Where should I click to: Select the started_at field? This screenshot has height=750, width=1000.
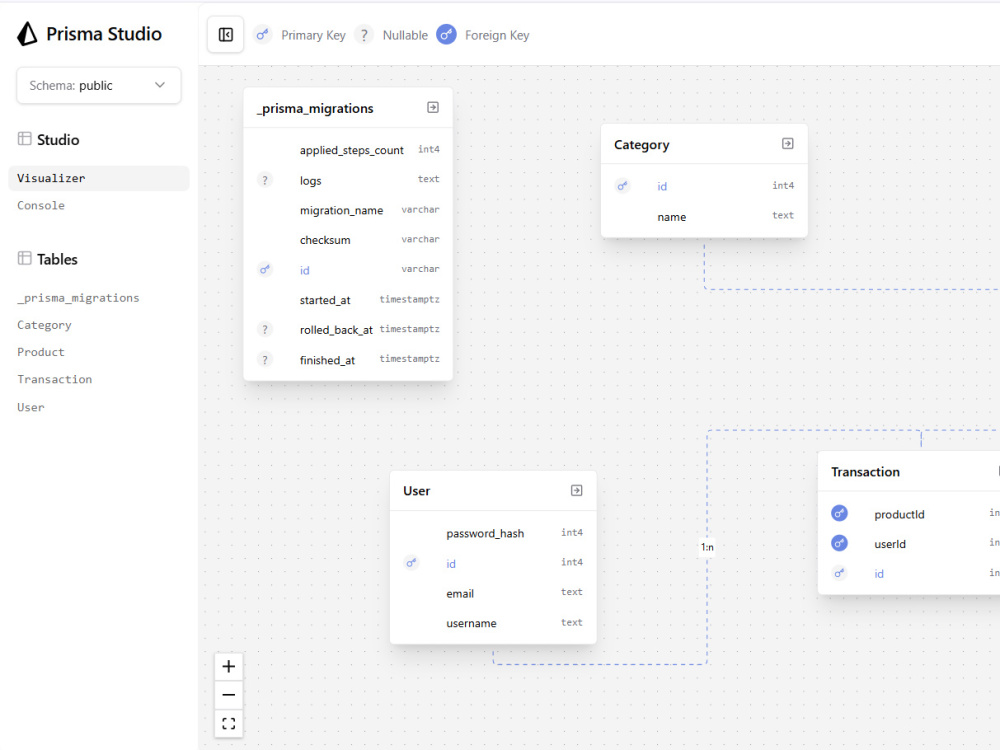click(325, 300)
